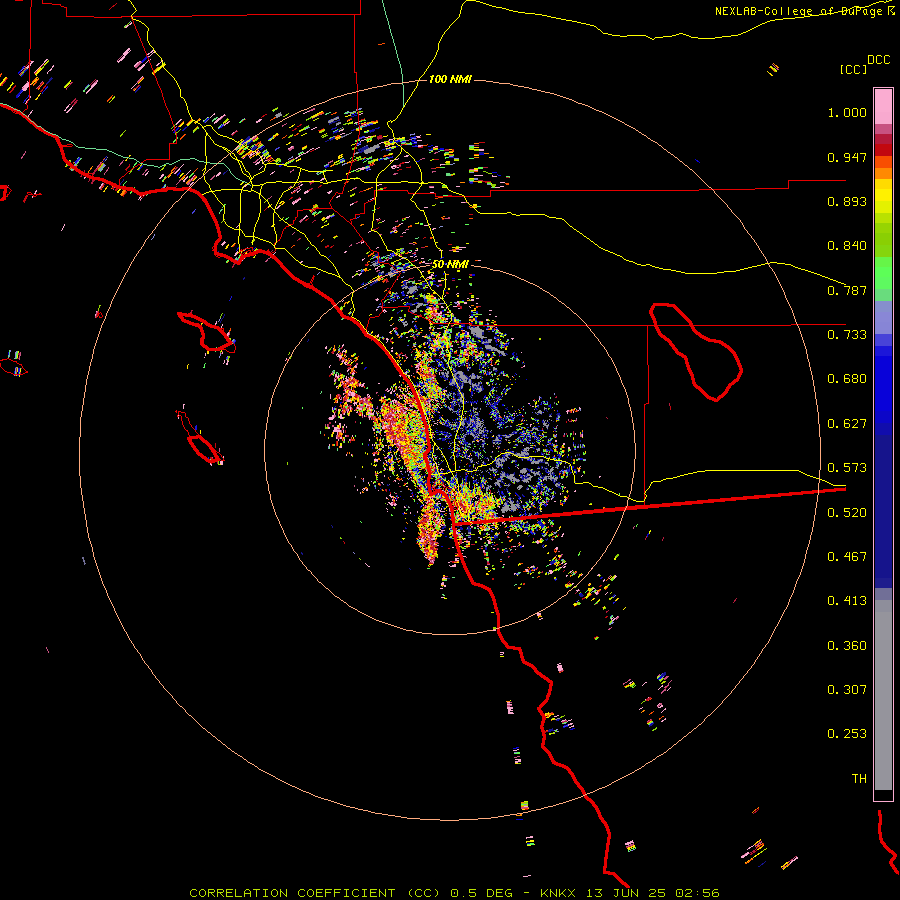Click the 0.840 scale value
This screenshot has height=900, width=900.
(847, 246)
